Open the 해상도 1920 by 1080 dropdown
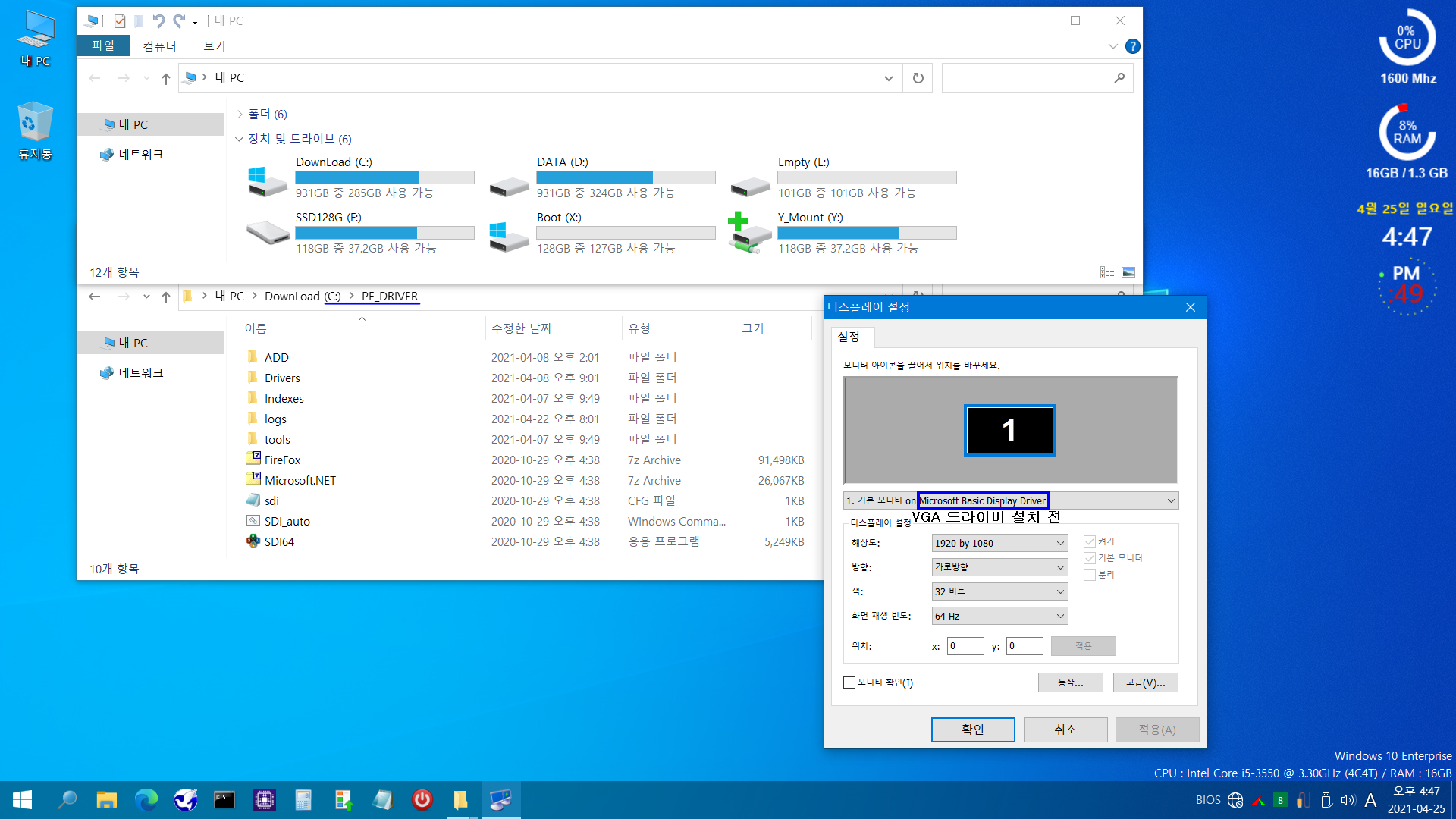Viewport: 1456px width, 819px height. (999, 543)
